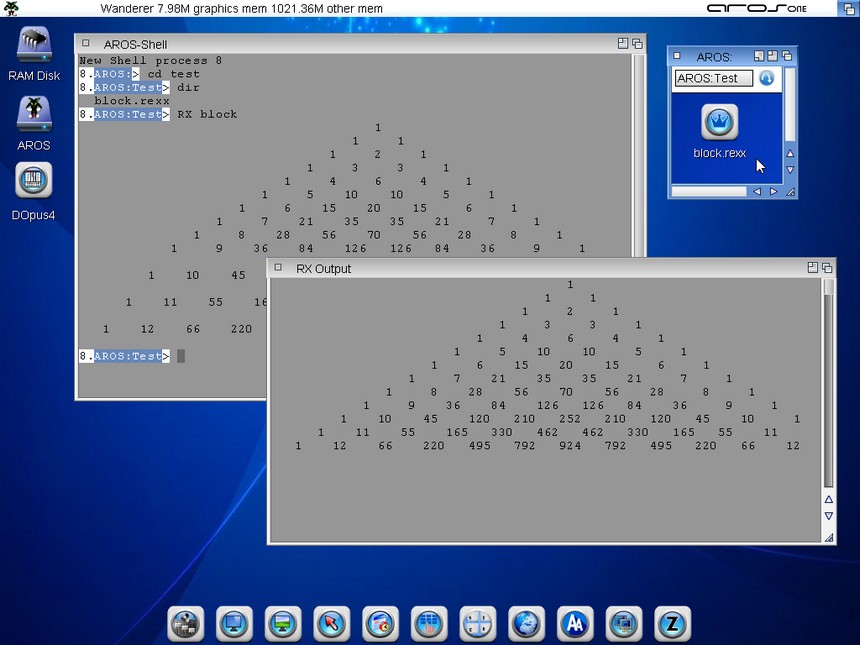Click the AA fonts icon in the dock
Image resolution: width=860 pixels, height=645 pixels.
pyautogui.click(x=575, y=623)
